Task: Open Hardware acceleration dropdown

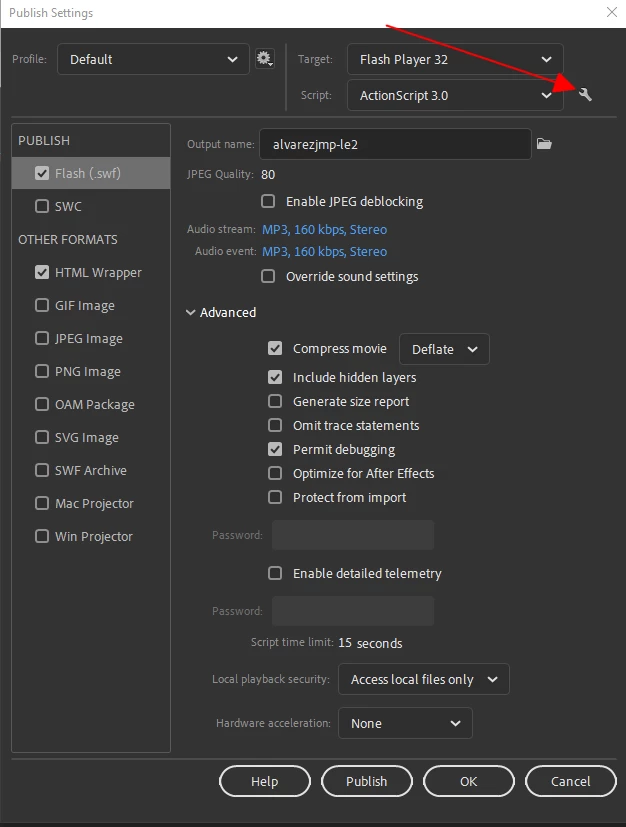Action: click(x=405, y=723)
